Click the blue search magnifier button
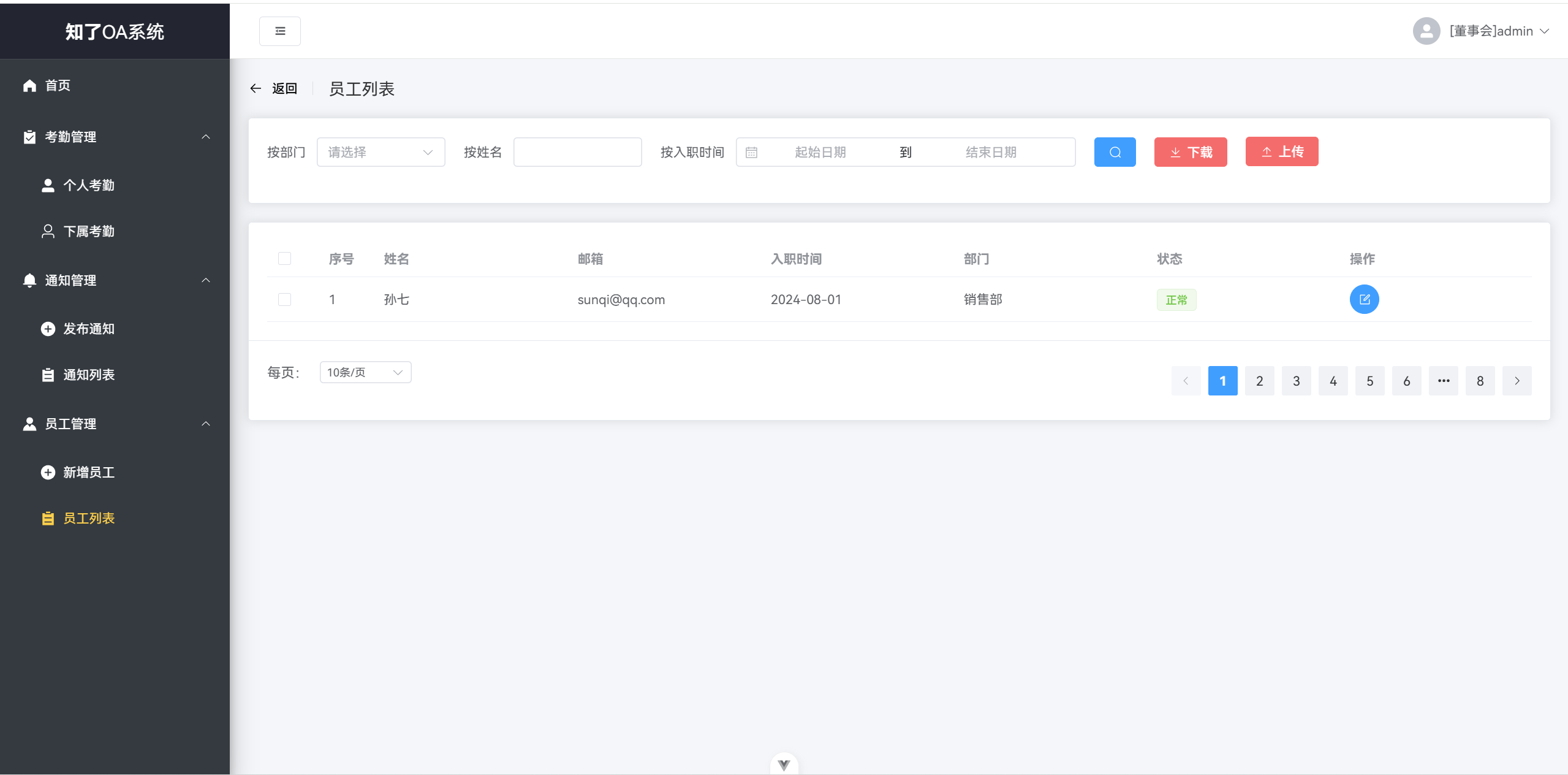Image resolution: width=1568 pixels, height=775 pixels. click(x=1115, y=152)
